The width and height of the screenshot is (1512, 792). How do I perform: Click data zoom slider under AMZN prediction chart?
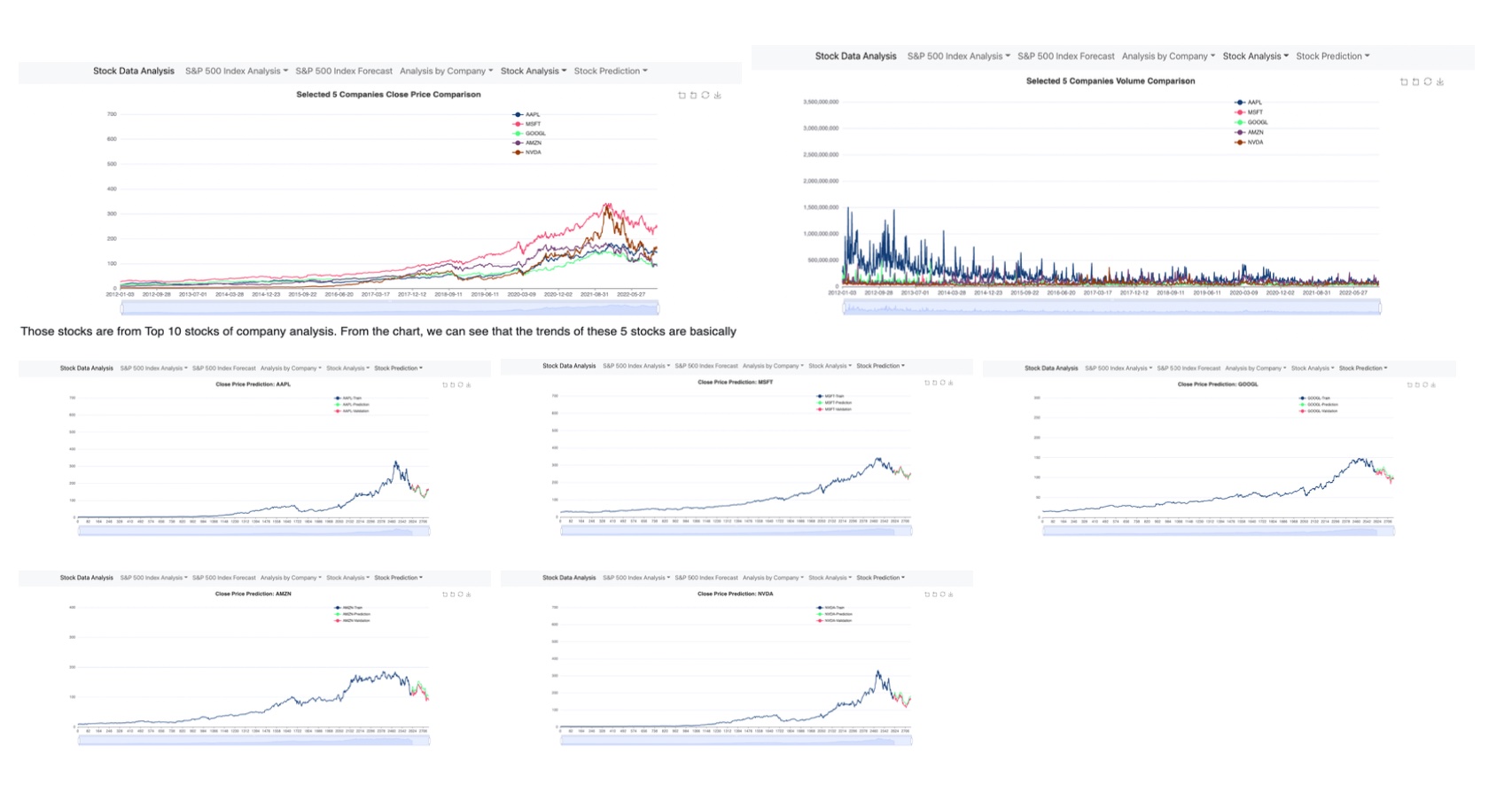[253, 740]
